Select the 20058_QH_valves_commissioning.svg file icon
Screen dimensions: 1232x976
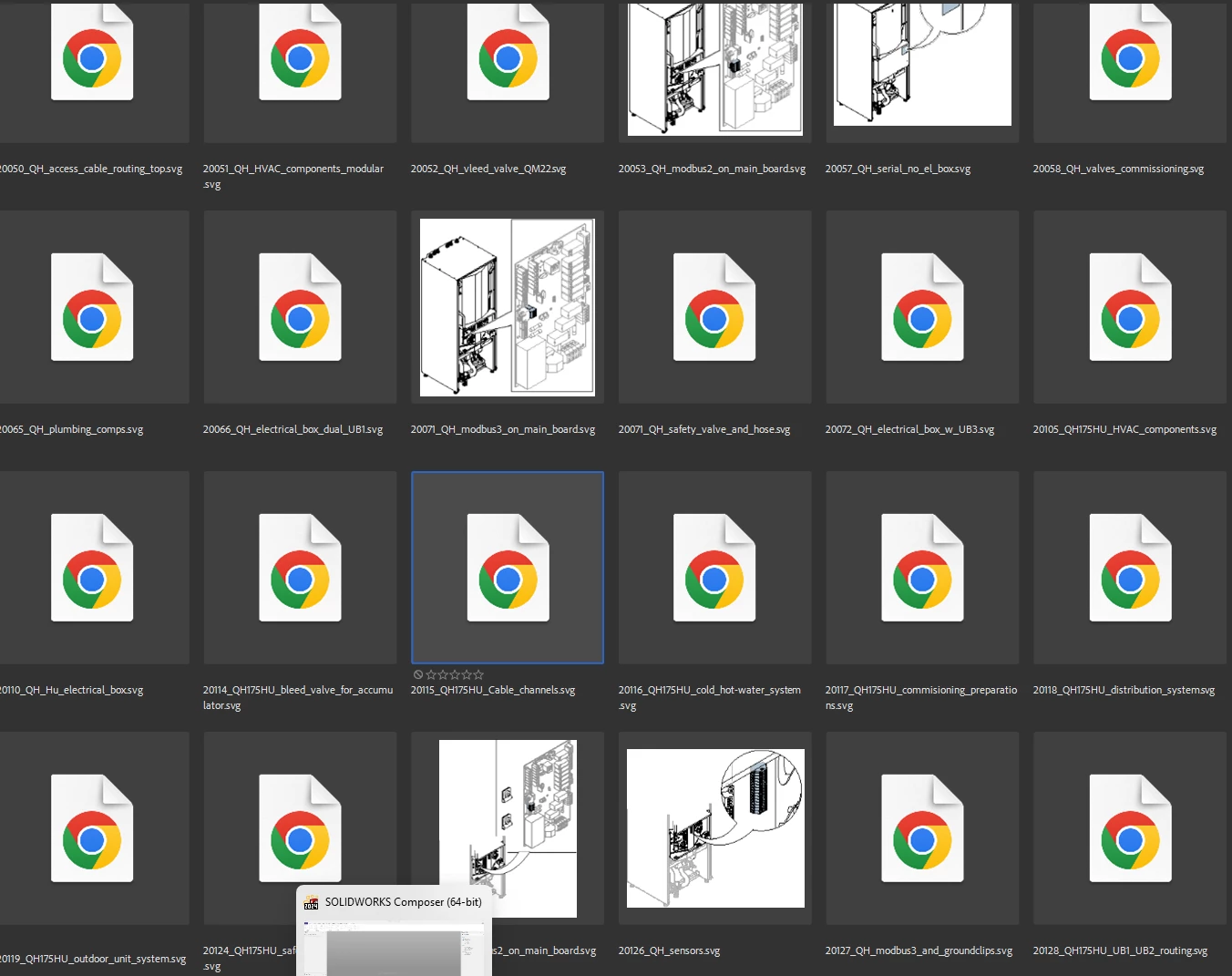coord(1130,52)
